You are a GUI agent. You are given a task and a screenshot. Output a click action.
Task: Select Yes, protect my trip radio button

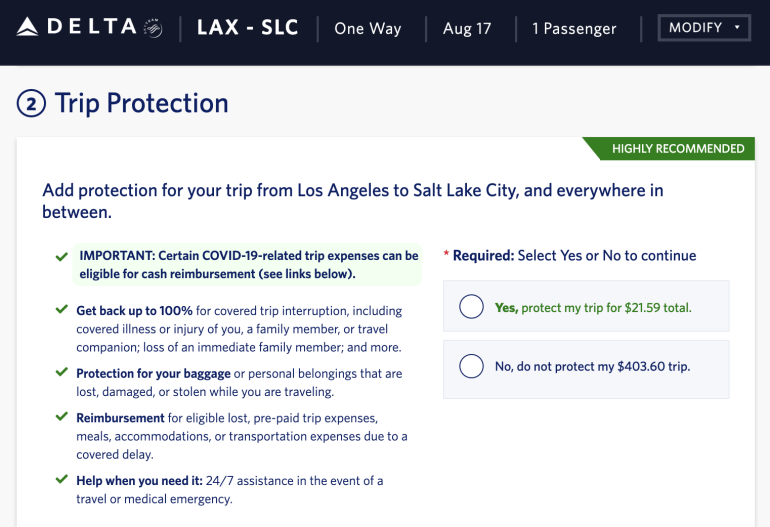point(471,307)
